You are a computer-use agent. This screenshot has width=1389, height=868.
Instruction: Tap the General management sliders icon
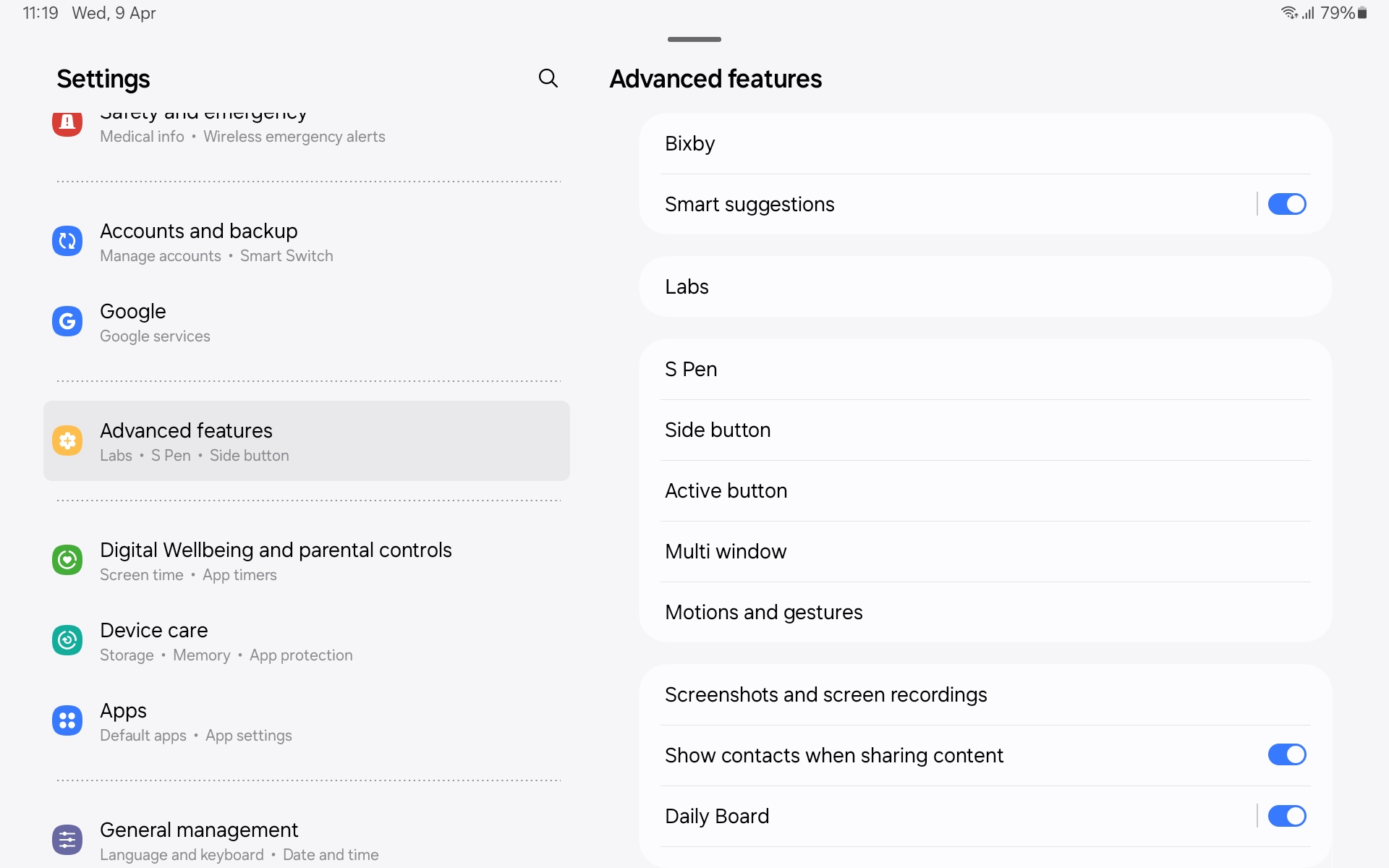(67, 840)
